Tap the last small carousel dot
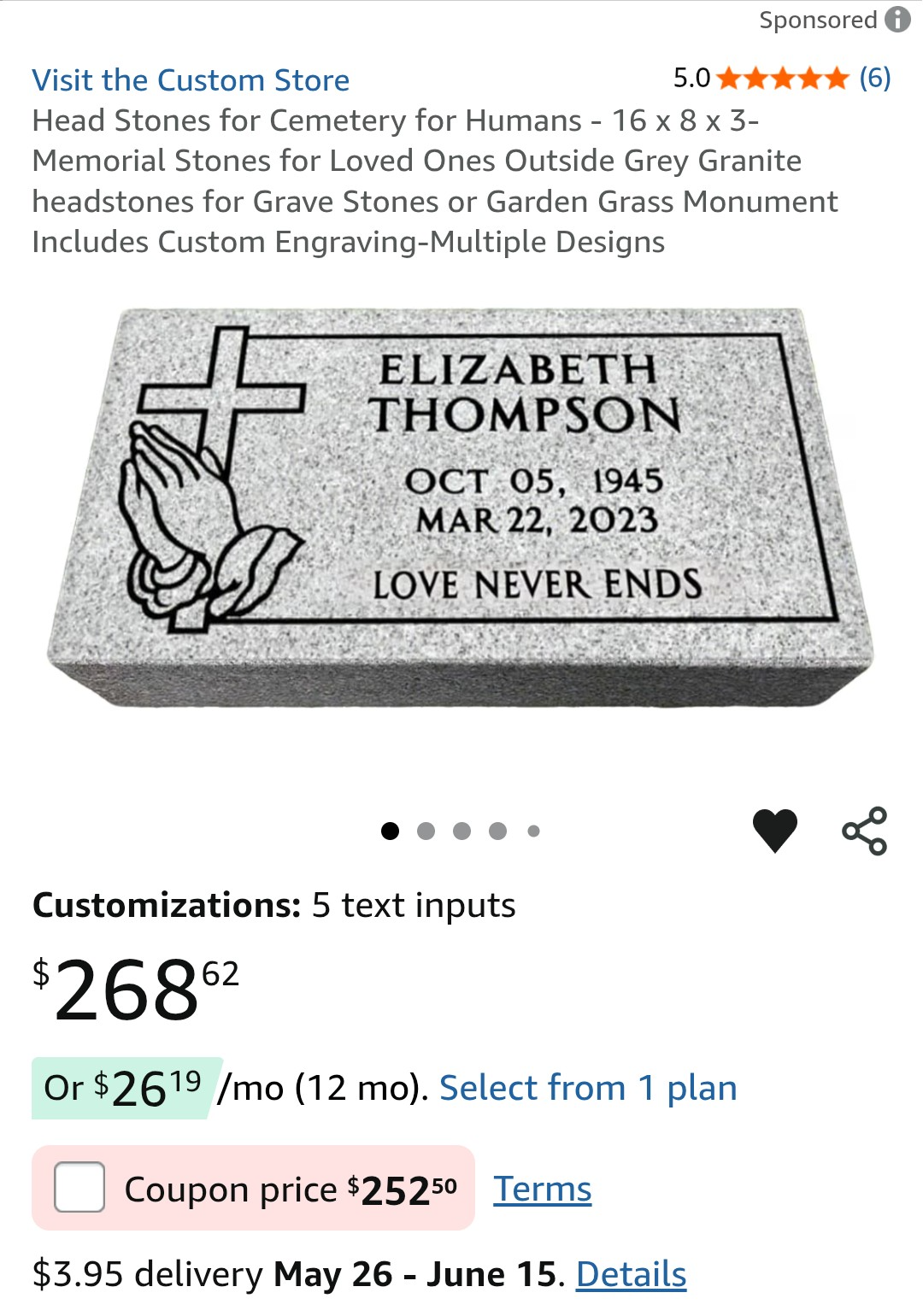 [x=534, y=831]
